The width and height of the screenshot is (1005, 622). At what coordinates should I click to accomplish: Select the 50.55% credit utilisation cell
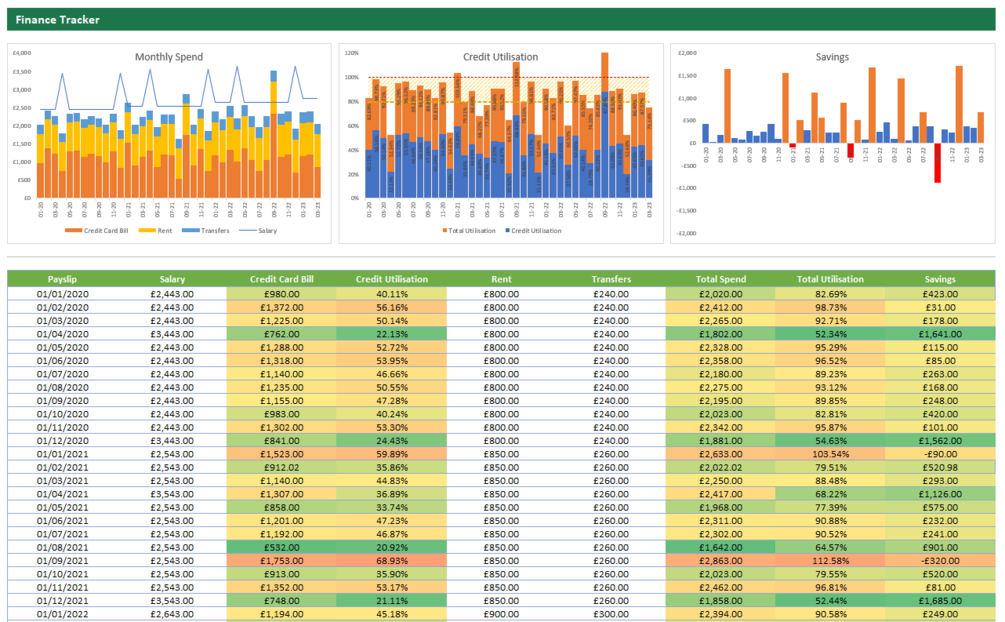[x=392, y=387]
